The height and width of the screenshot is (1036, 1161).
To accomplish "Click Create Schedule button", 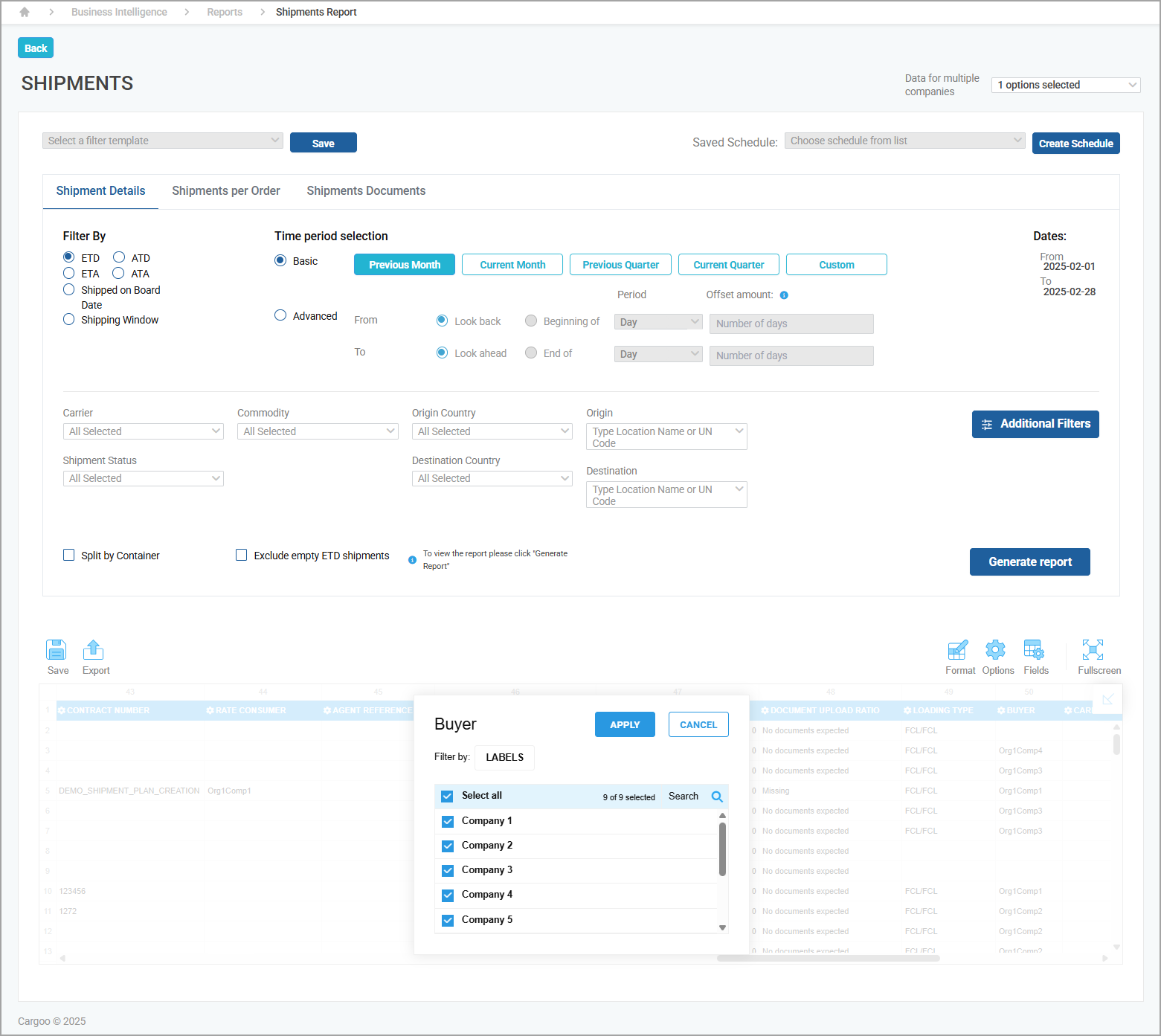I will (1076, 144).
